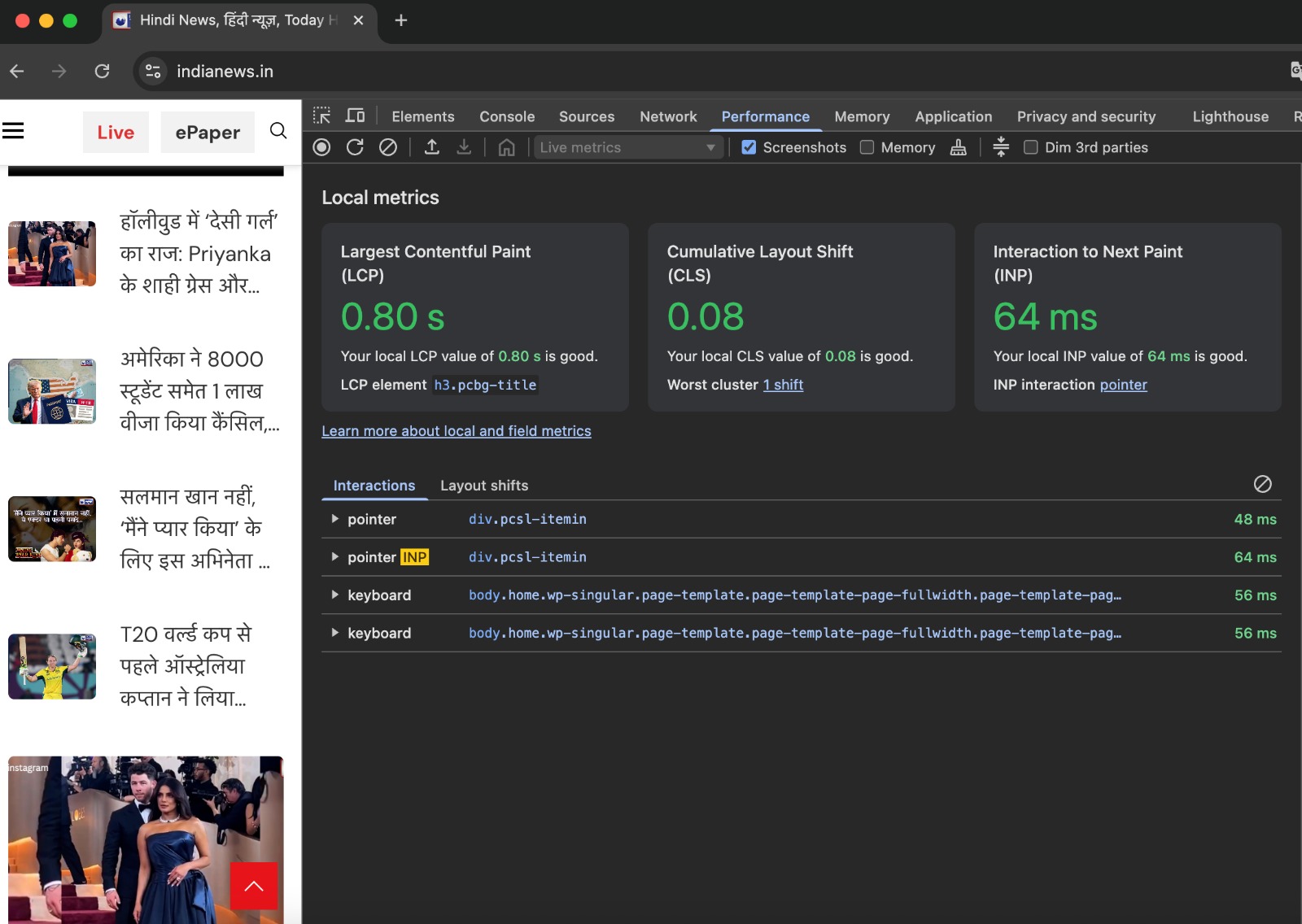Toggle the device toolbar icon

point(355,116)
